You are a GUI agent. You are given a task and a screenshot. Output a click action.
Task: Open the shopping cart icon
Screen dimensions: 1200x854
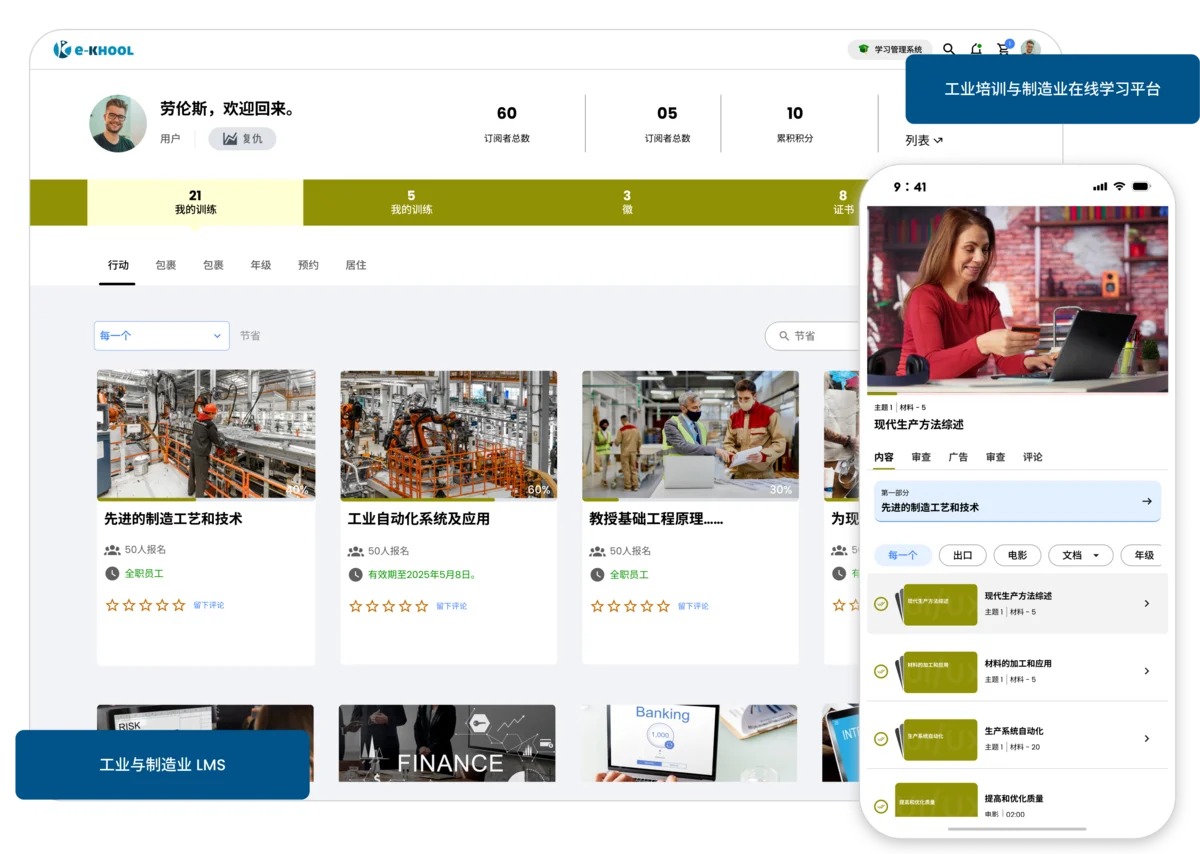[1003, 48]
